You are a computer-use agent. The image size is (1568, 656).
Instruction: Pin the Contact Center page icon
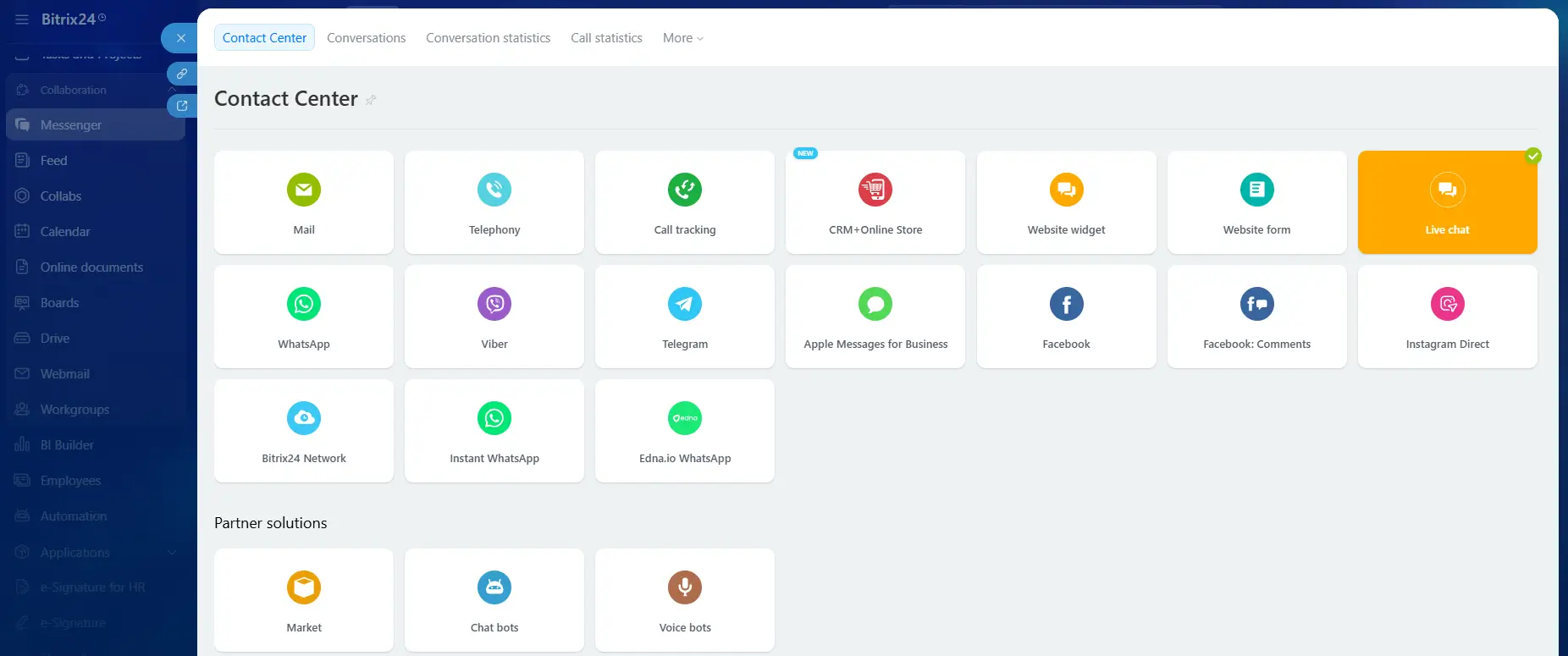(x=371, y=100)
